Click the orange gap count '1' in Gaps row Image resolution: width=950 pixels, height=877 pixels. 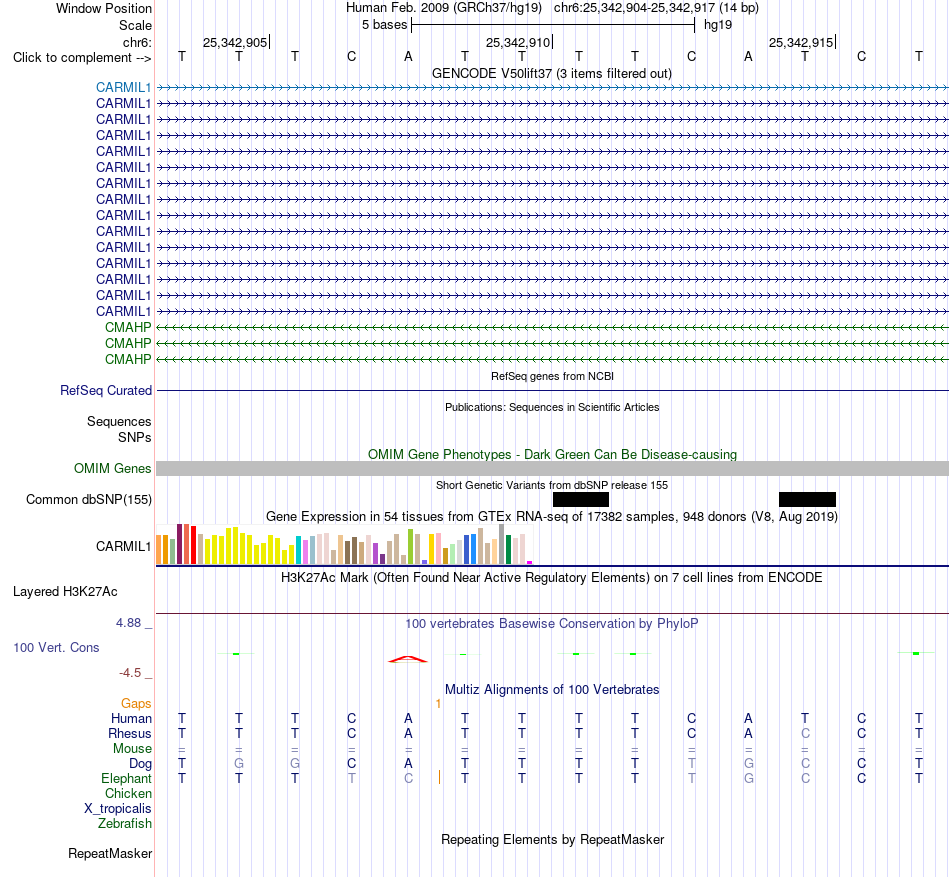[x=438, y=704]
